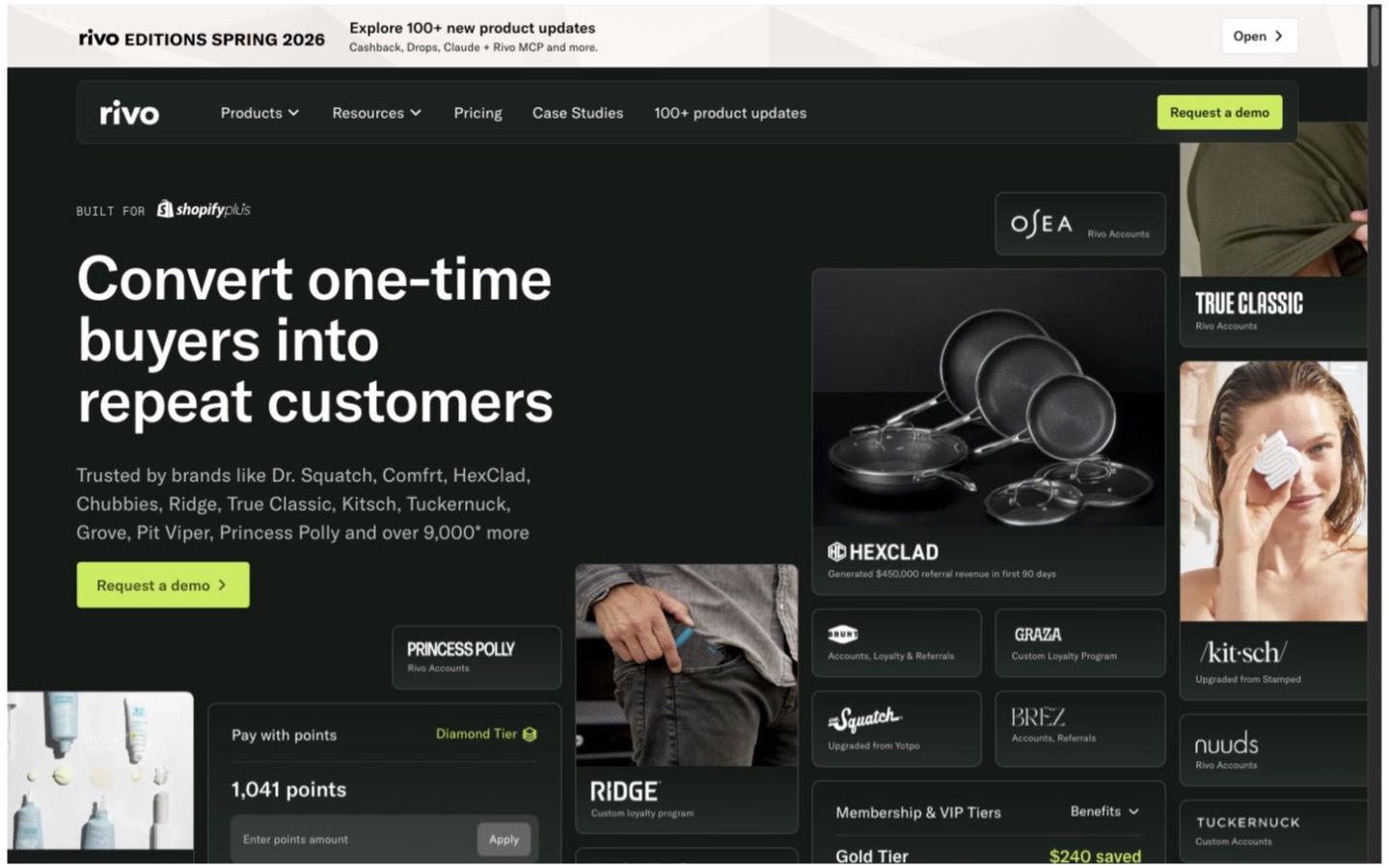Click the rivo Editions Spring 2026 logo
The image size is (1389, 868).
202,39
